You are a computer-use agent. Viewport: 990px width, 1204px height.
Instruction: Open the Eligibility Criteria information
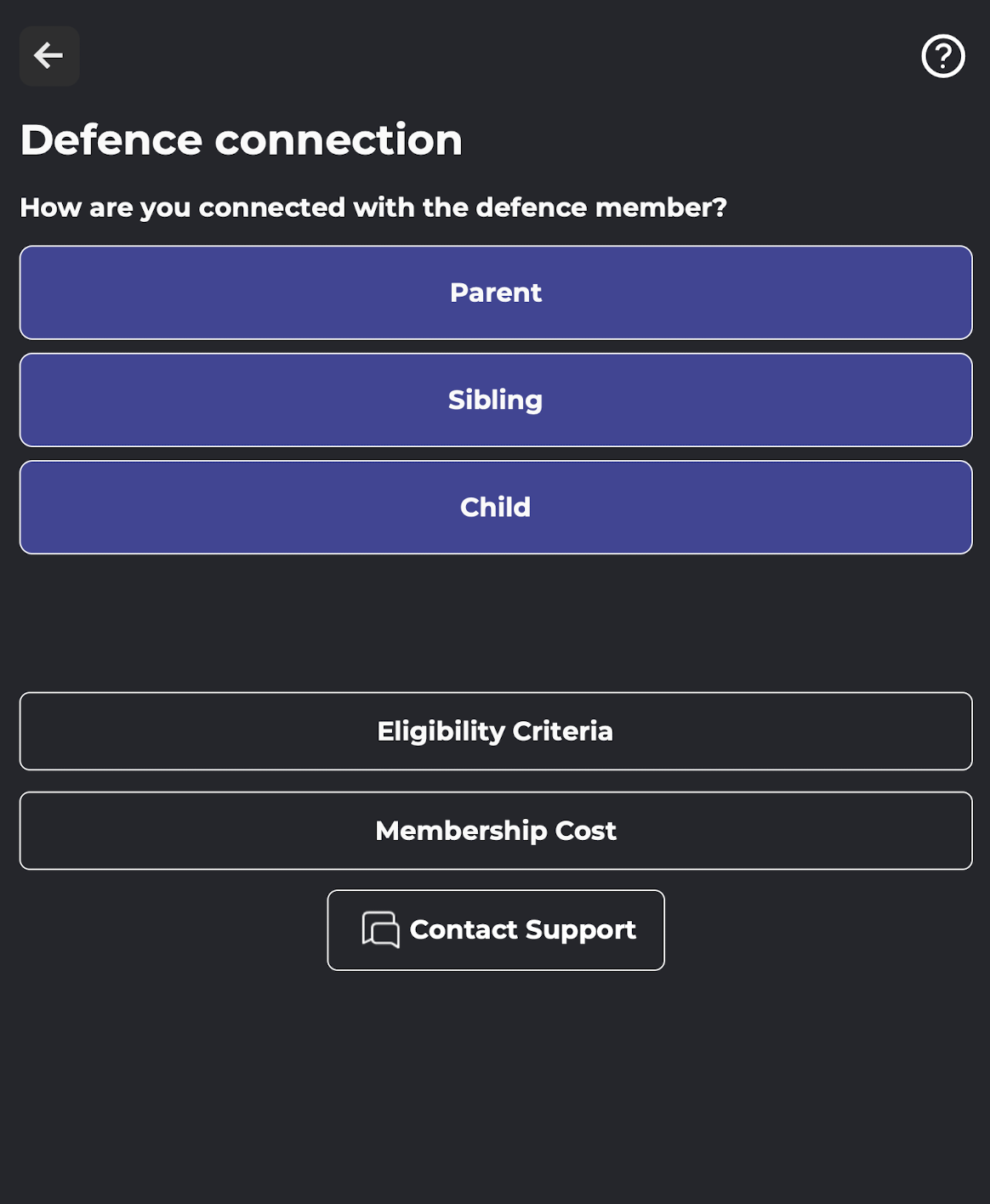click(496, 731)
